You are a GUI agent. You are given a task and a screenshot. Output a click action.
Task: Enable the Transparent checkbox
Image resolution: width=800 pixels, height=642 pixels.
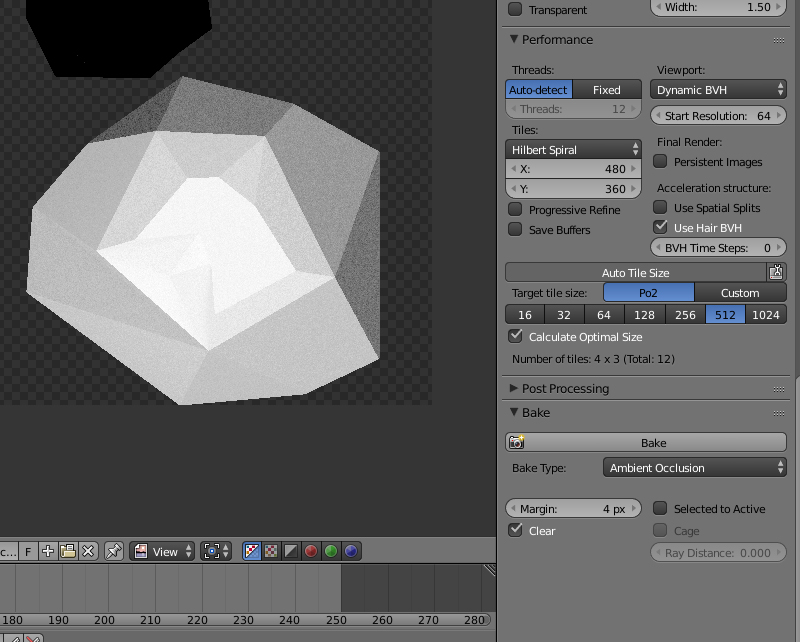tap(515, 9)
